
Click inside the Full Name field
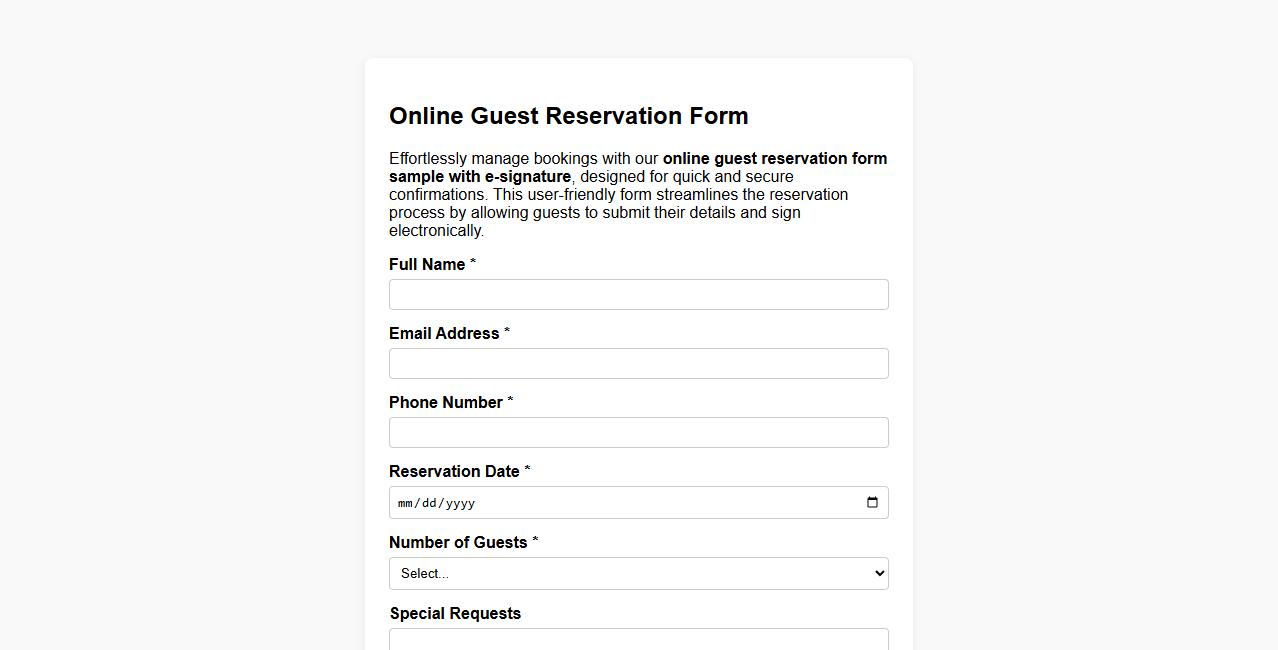coord(639,294)
